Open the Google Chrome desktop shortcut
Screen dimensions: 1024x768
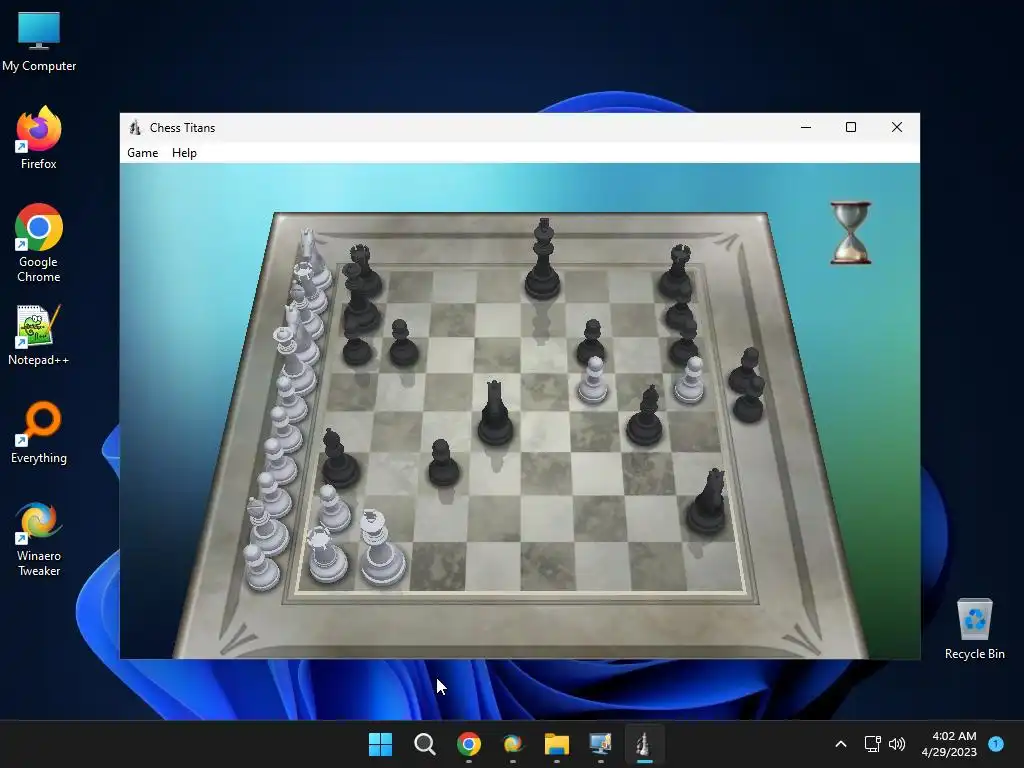coord(39,243)
